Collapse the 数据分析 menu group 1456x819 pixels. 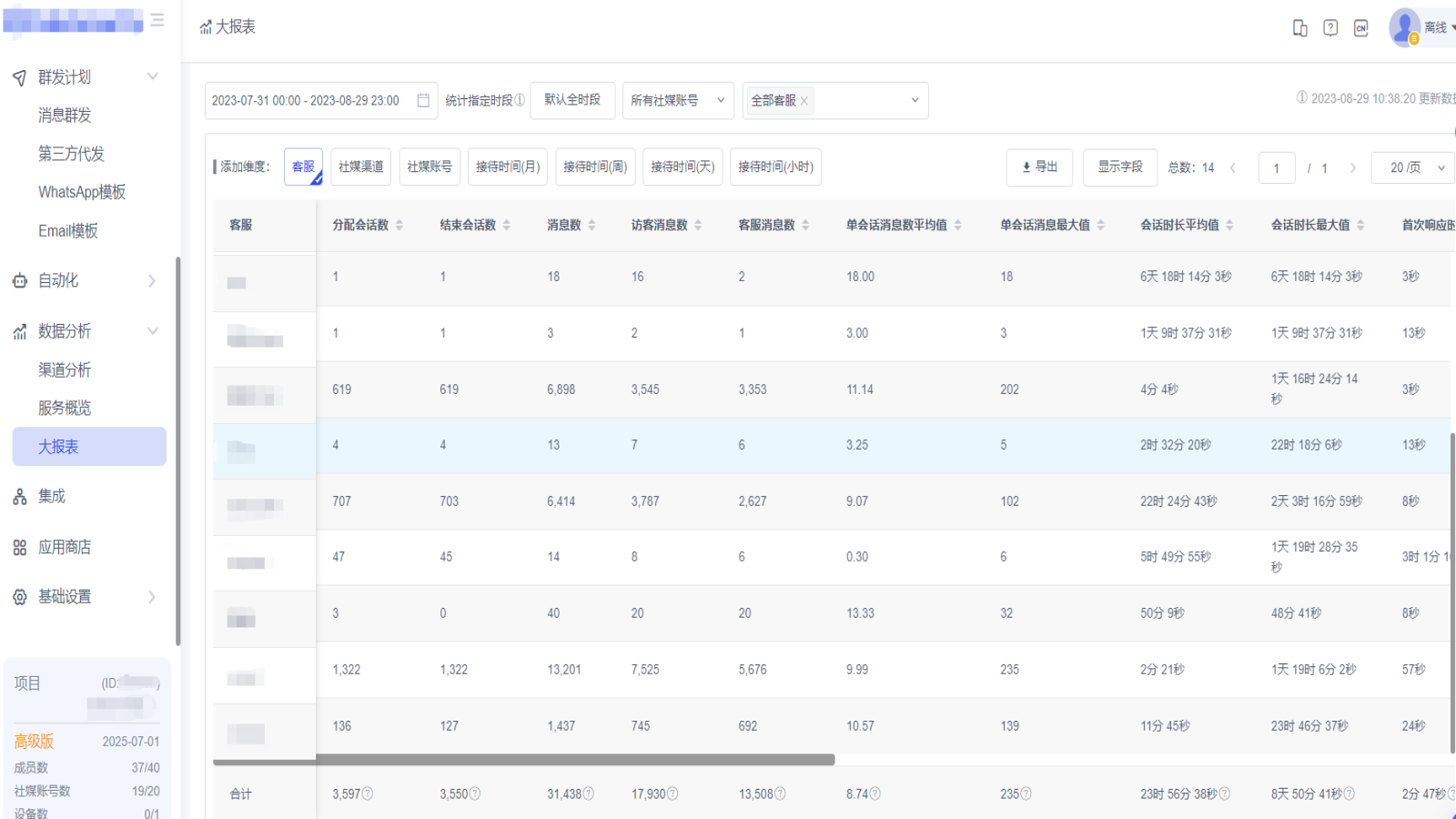pos(153,331)
